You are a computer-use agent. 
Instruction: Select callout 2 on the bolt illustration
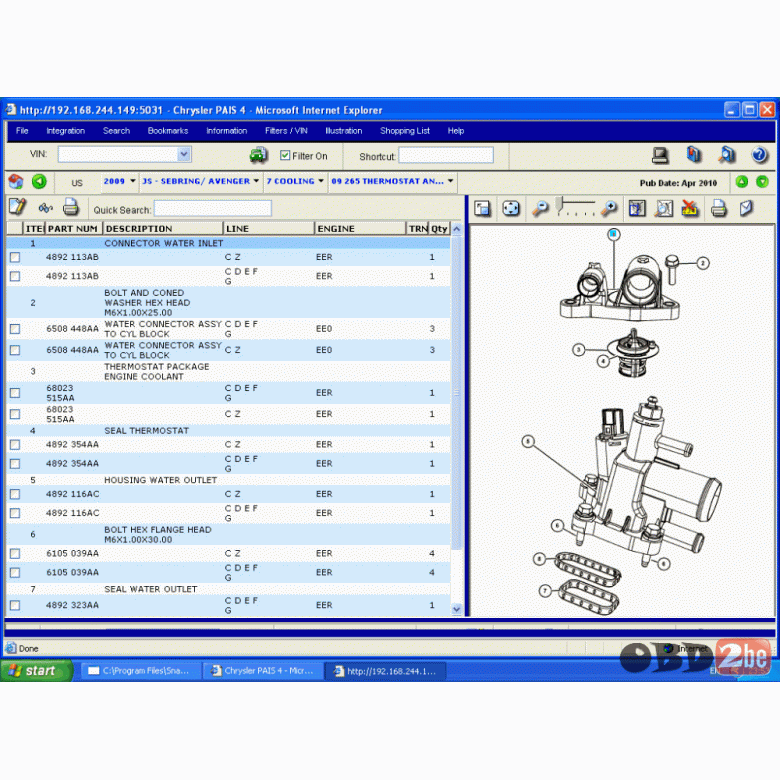point(702,263)
